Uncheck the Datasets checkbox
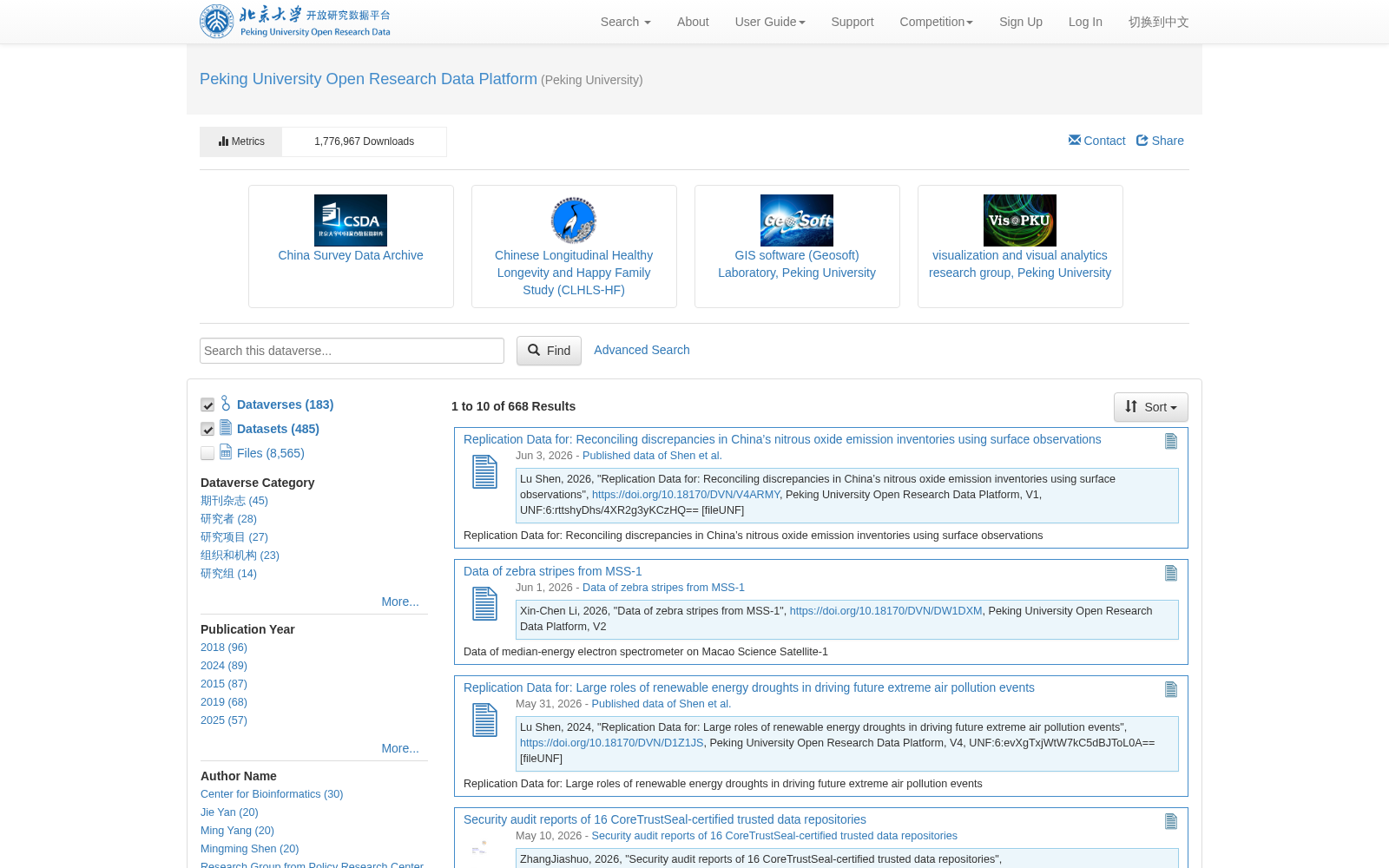Screen dimensions: 1389x868 coord(207,429)
